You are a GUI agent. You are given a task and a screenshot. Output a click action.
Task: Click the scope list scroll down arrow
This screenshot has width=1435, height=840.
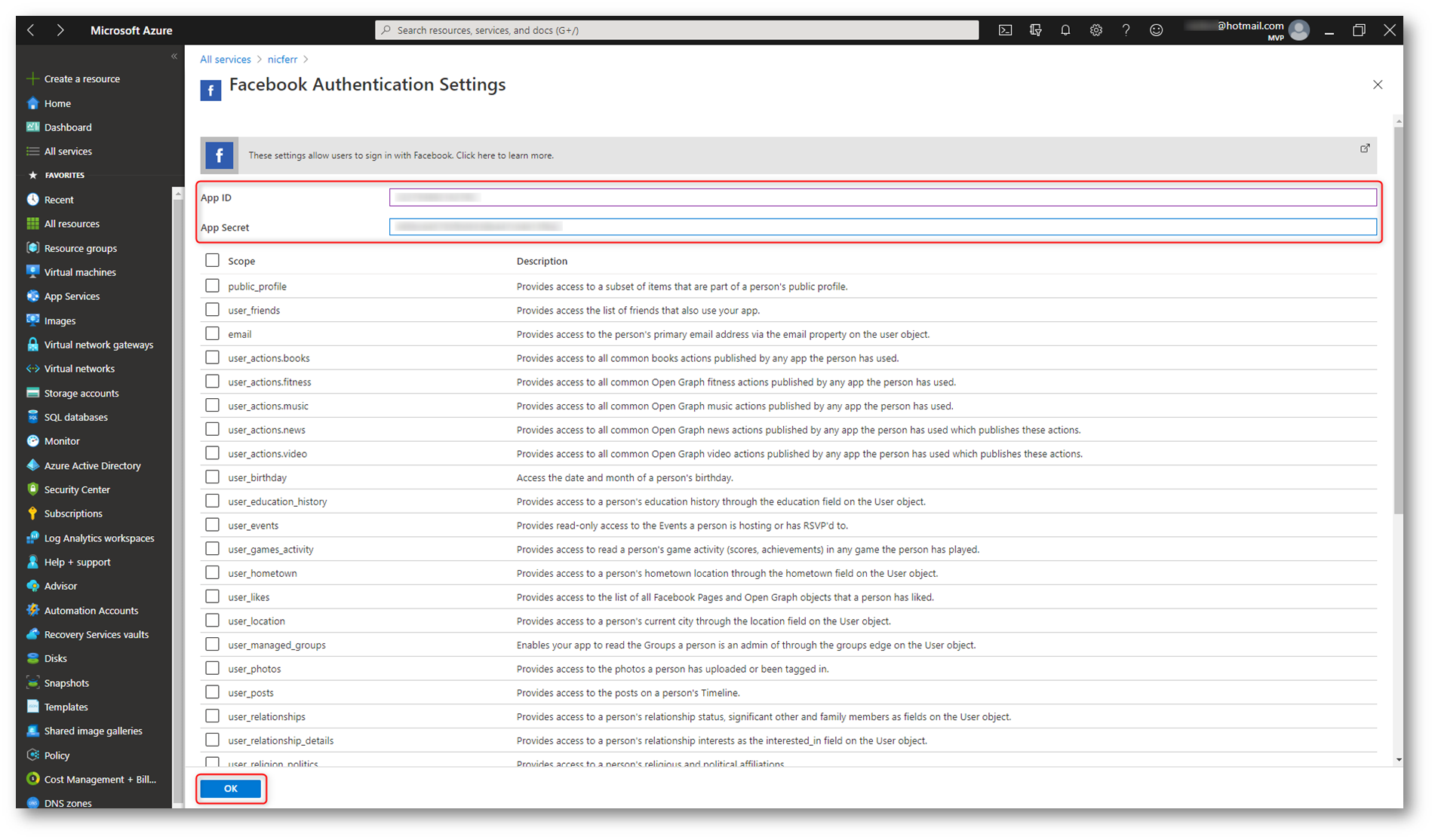coord(1400,759)
